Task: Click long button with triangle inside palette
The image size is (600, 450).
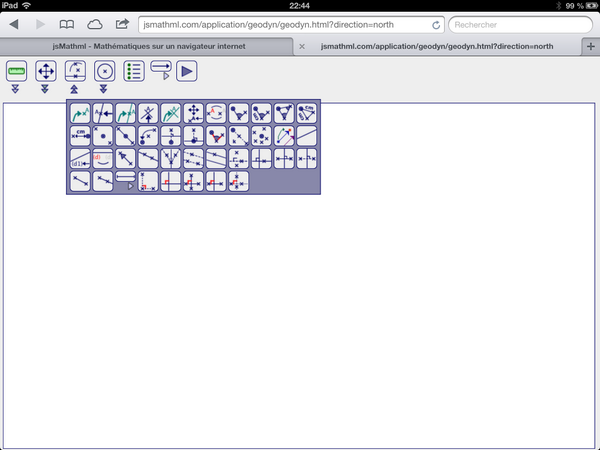Action: point(126,176)
